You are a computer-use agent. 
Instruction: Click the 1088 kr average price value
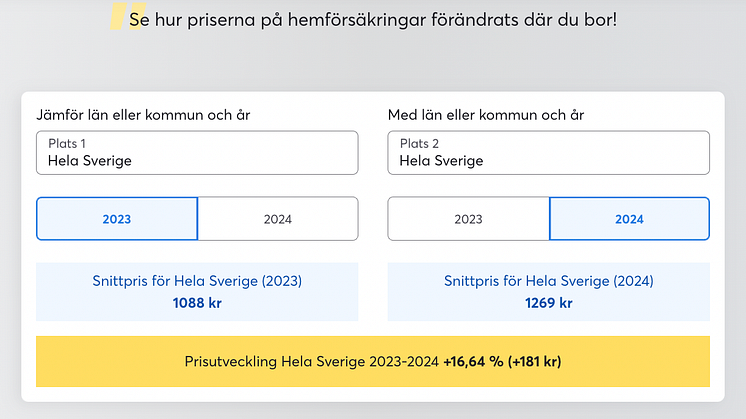point(197,302)
